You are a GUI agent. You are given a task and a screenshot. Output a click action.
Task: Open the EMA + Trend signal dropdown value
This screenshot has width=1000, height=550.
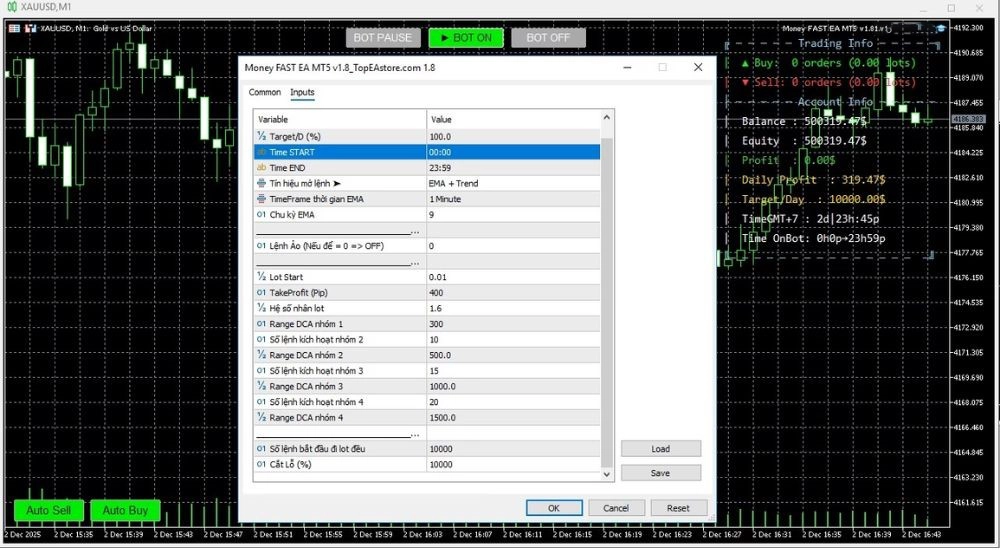click(x=513, y=184)
